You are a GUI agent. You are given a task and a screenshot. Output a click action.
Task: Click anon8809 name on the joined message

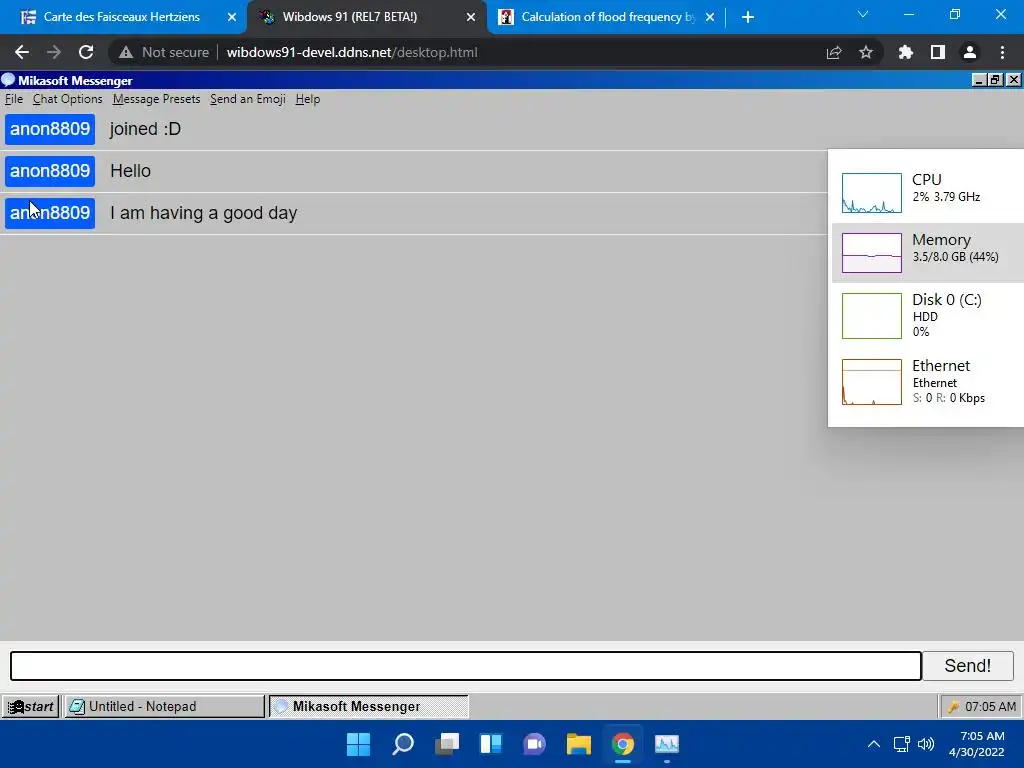click(50, 129)
